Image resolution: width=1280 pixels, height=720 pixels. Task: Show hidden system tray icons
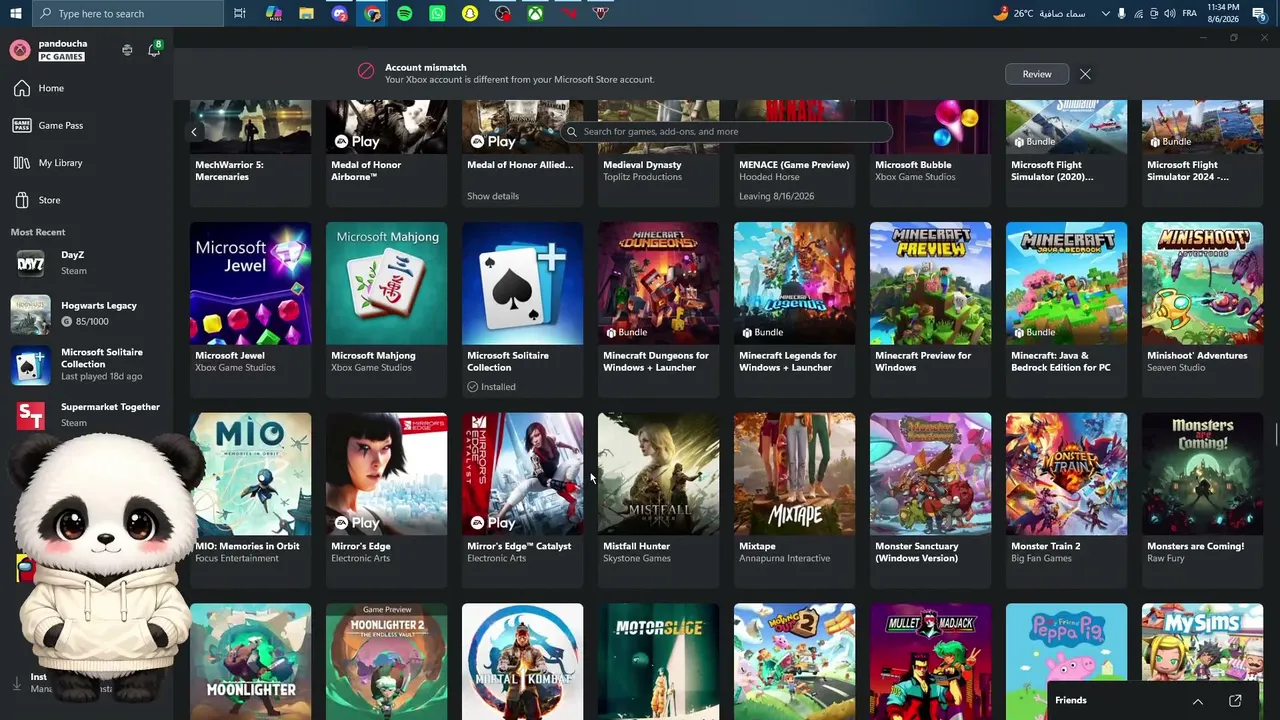(1105, 13)
